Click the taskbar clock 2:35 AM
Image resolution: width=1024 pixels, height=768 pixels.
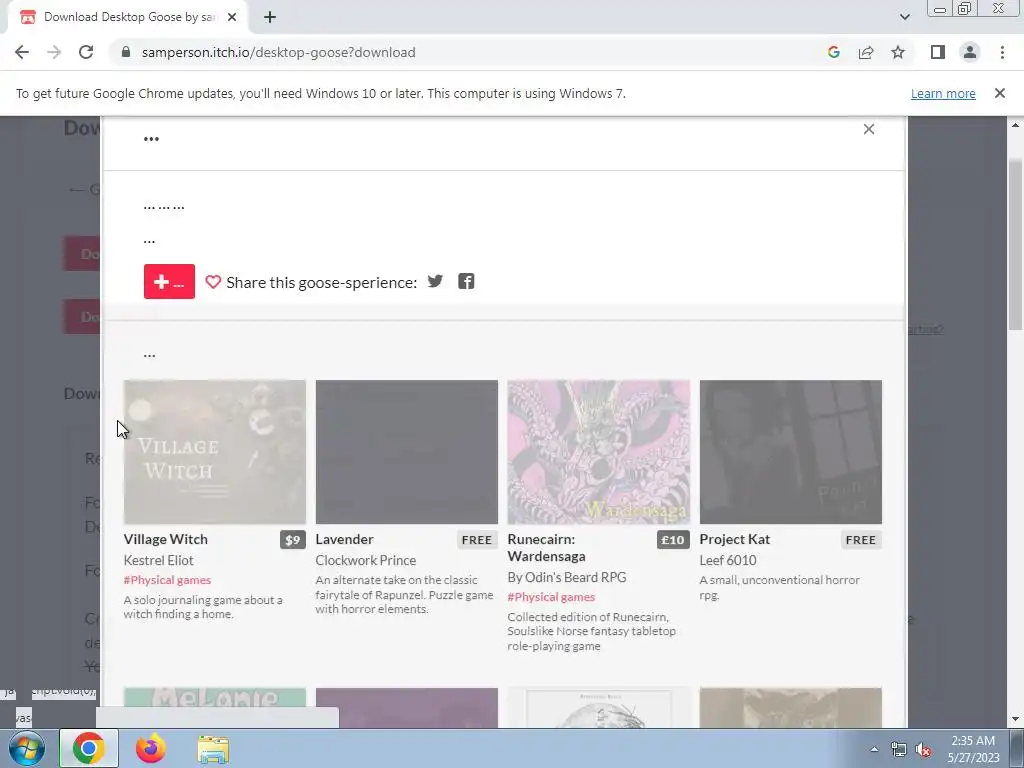[x=974, y=749]
